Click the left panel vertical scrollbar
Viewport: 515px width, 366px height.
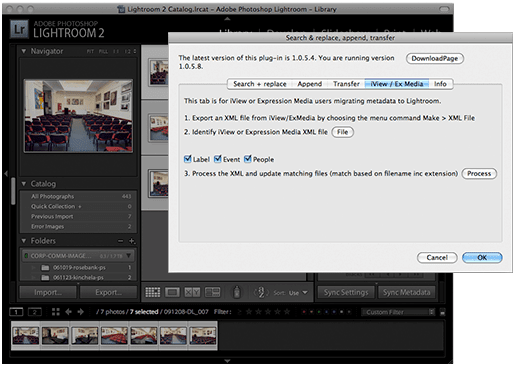coord(13,191)
